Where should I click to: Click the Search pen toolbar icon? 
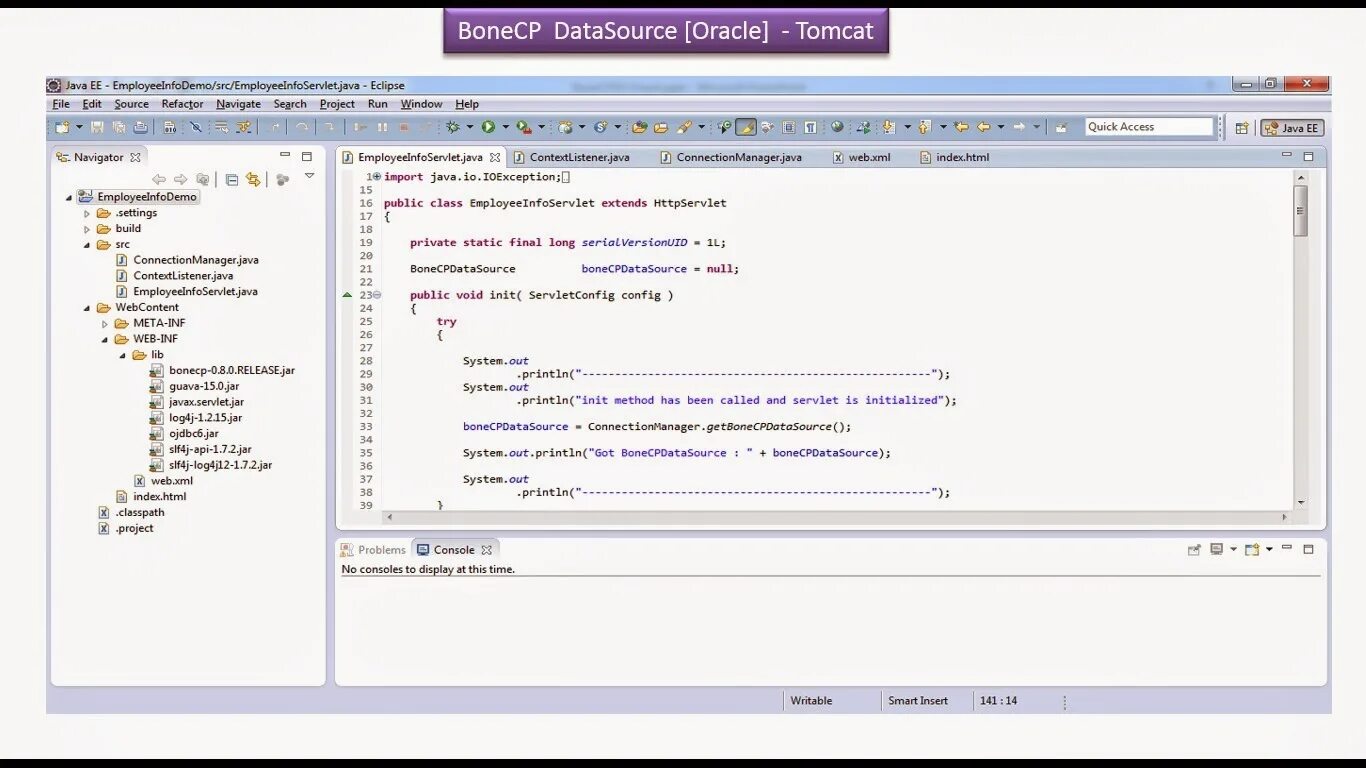point(684,127)
